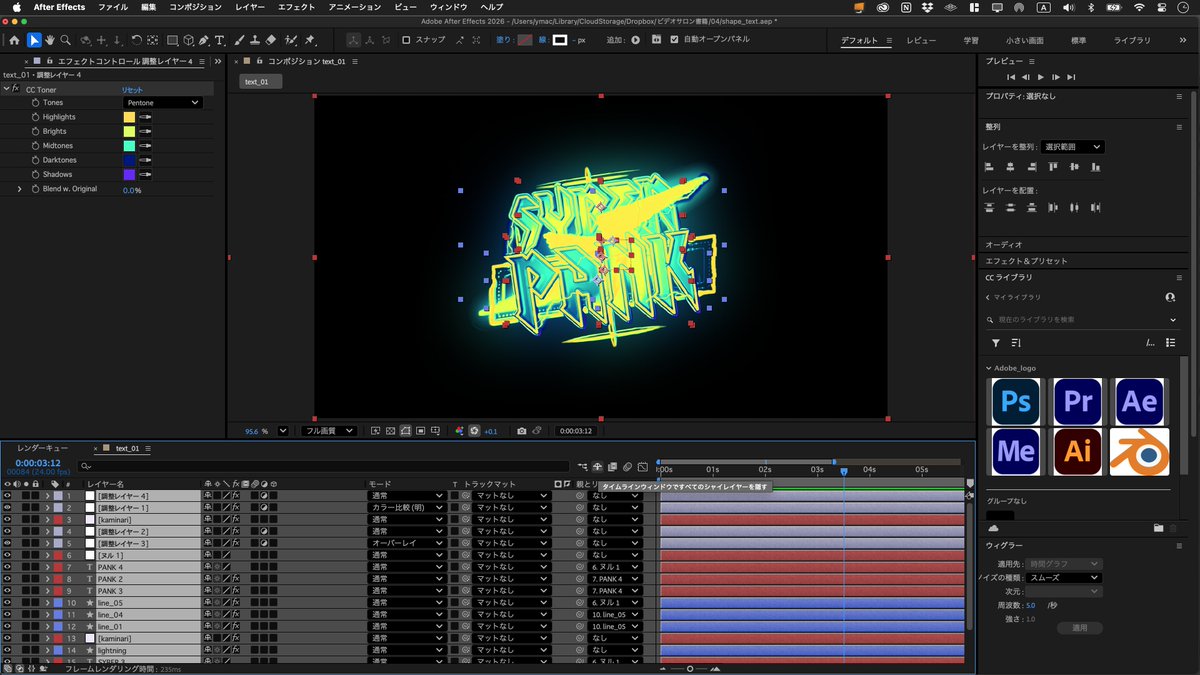Select the Eraser tool
The height and width of the screenshot is (675, 1200).
[x=269, y=40]
